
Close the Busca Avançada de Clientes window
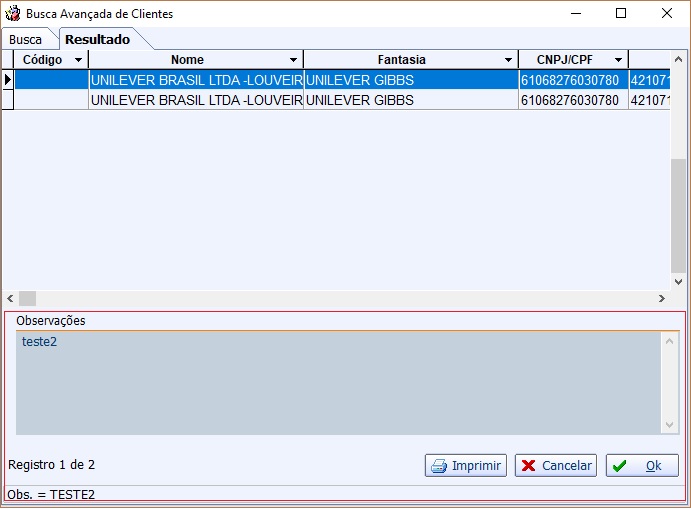click(667, 13)
